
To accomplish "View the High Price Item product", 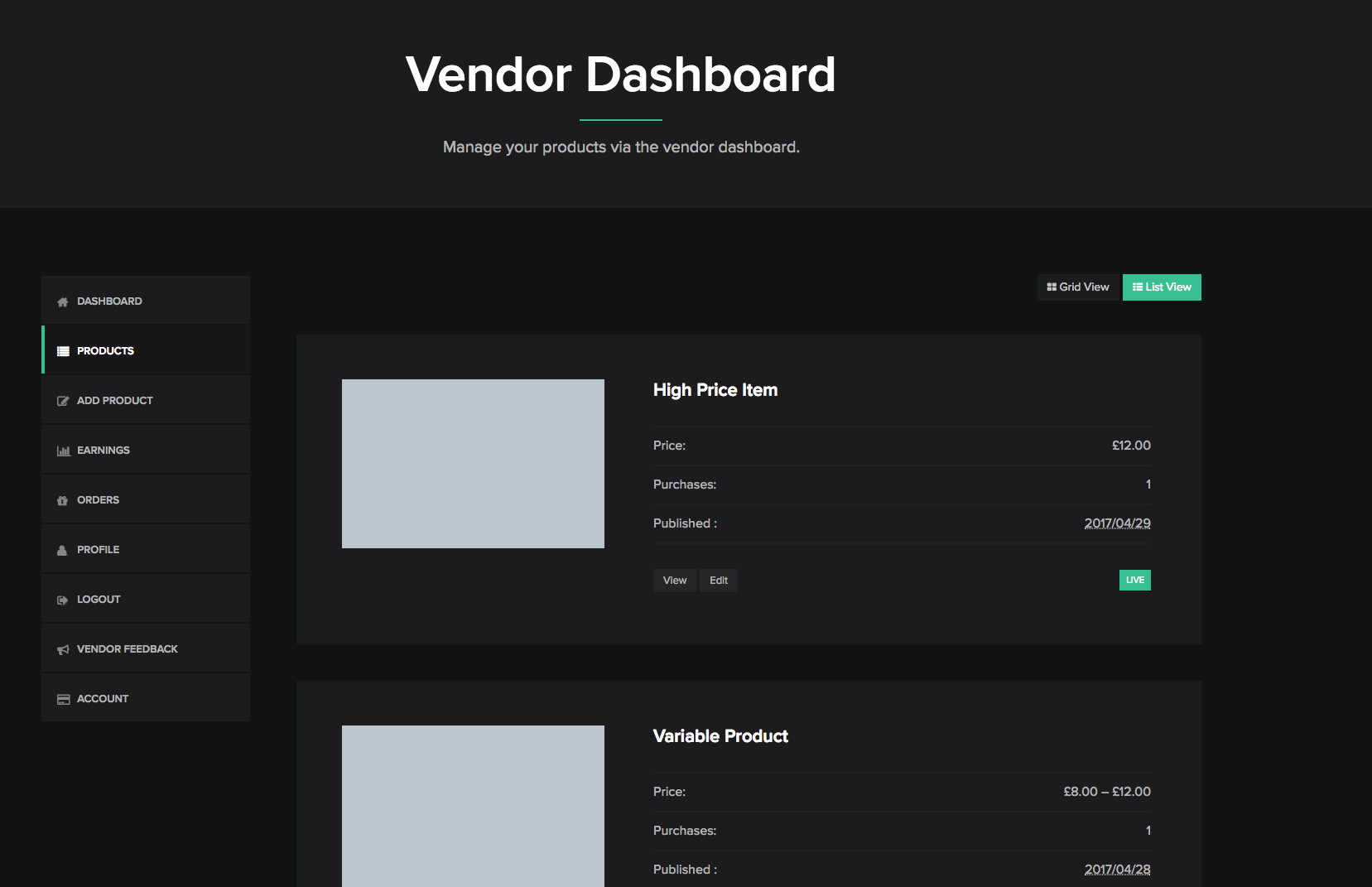I will click(675, 581).
